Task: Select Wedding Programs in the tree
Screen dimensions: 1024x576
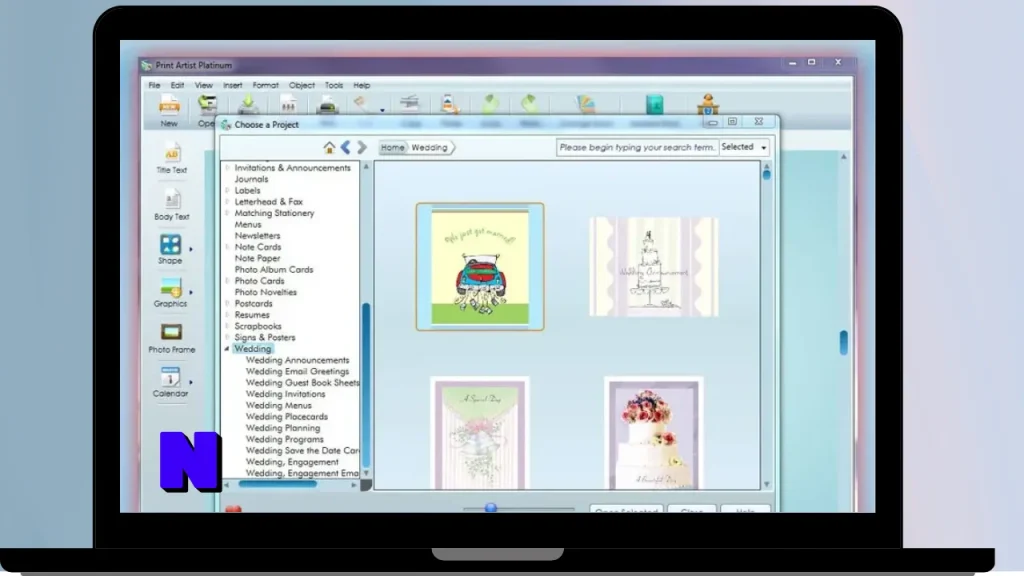Action: click(x=285, y=440)
